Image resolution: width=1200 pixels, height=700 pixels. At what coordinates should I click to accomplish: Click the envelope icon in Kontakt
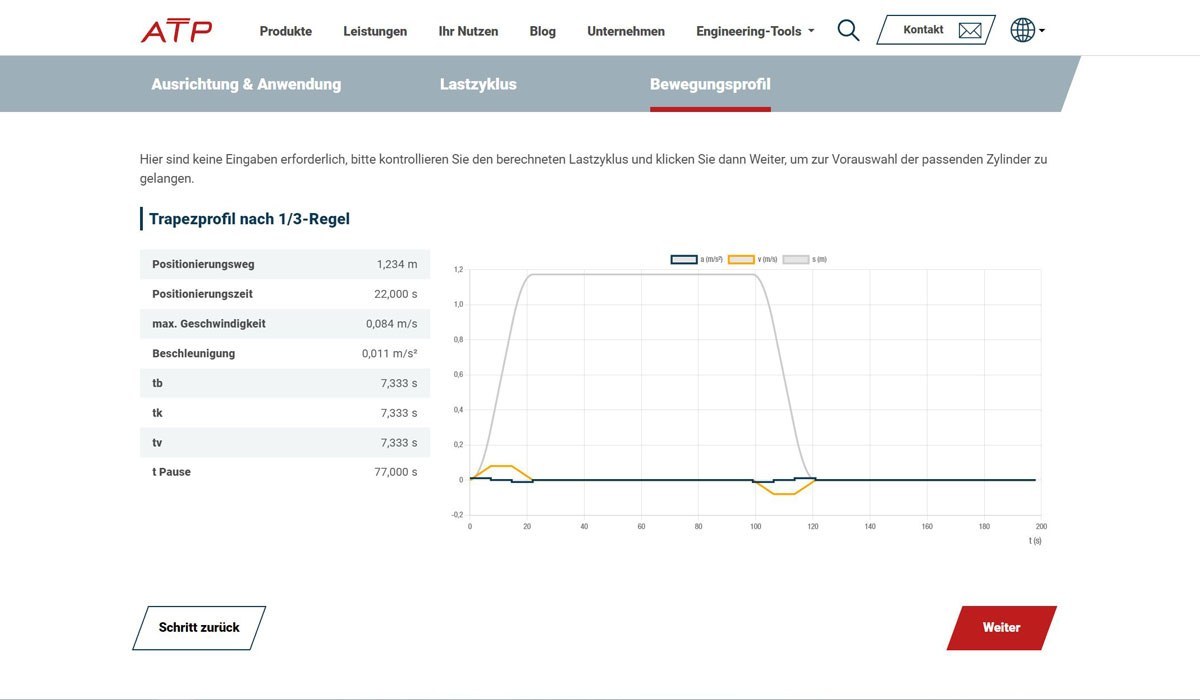969,30
